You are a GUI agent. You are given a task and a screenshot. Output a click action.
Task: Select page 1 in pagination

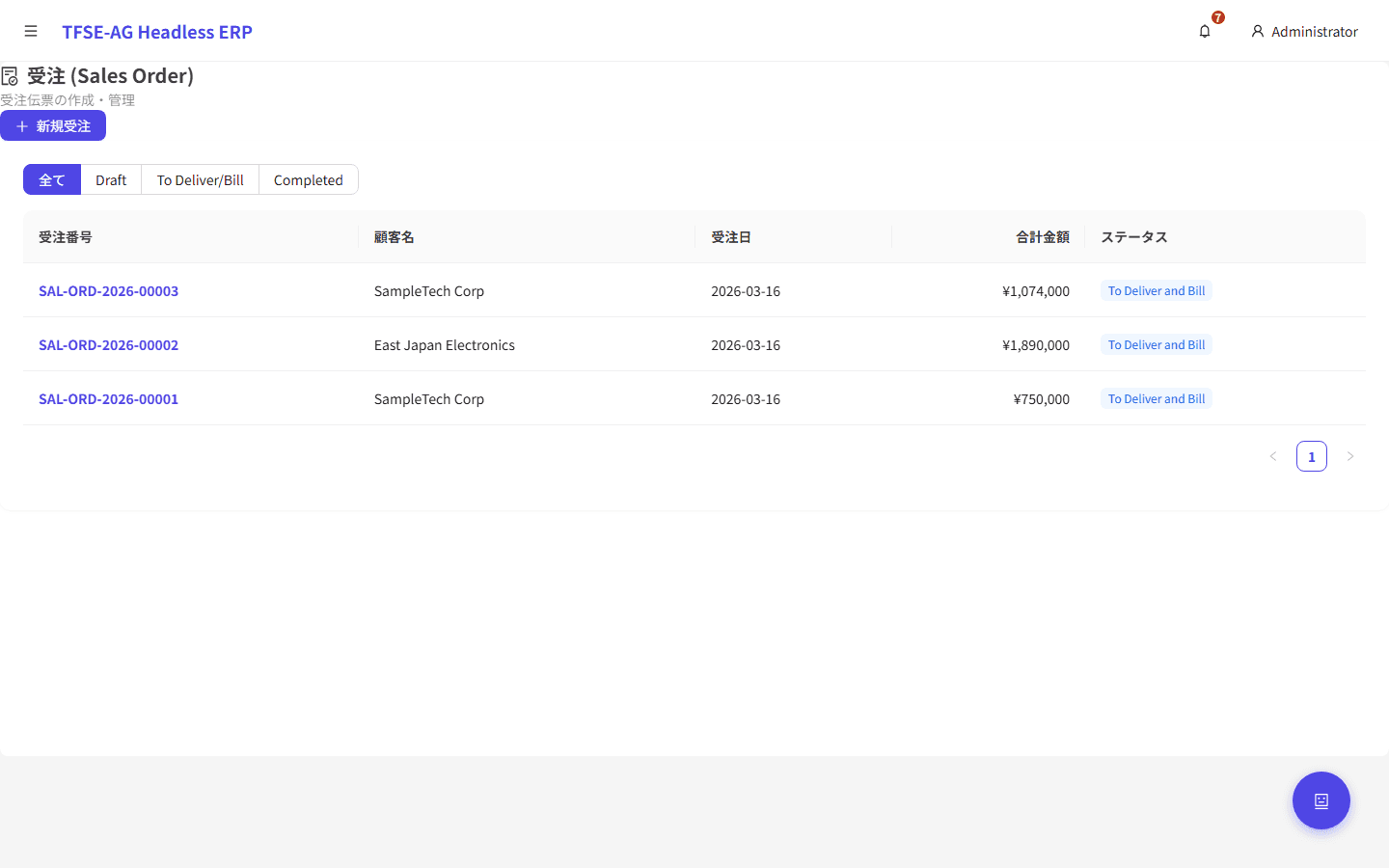[1312, 456]
